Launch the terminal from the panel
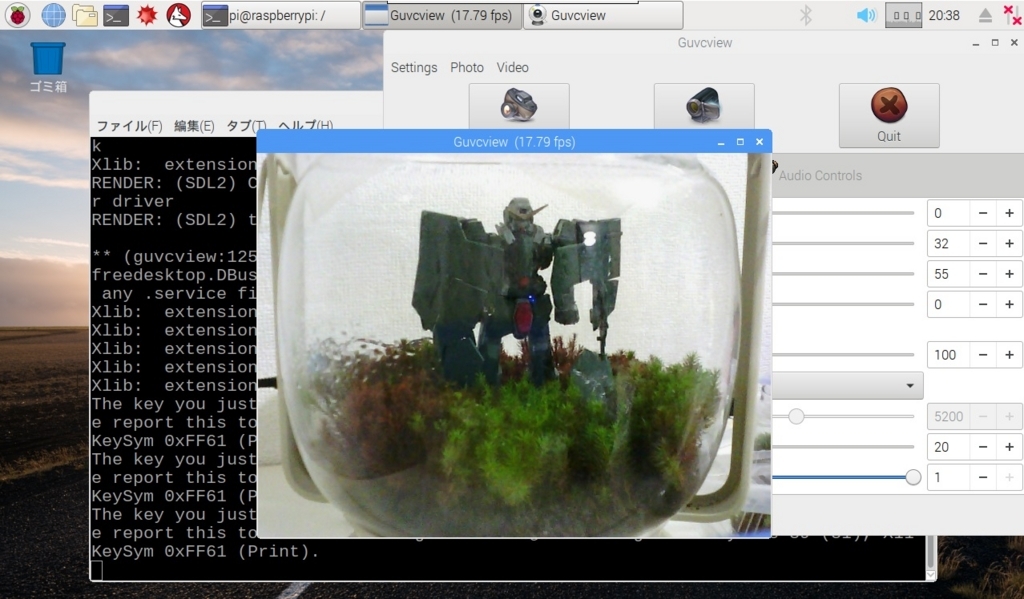Screen dimensions: 1024x599 pyautogui.click(x=116, y=15)
